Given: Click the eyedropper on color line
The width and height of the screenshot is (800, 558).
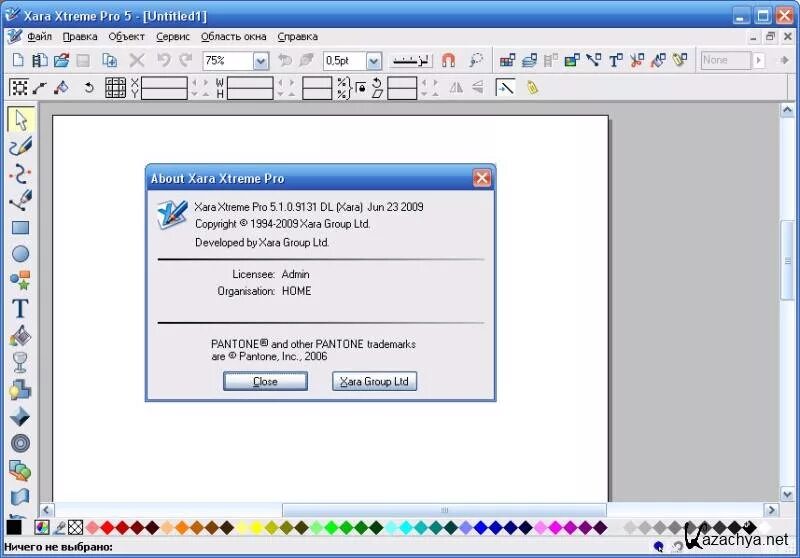Looking at the screenshot, I should pyautogui.click(x=59, y=527).
